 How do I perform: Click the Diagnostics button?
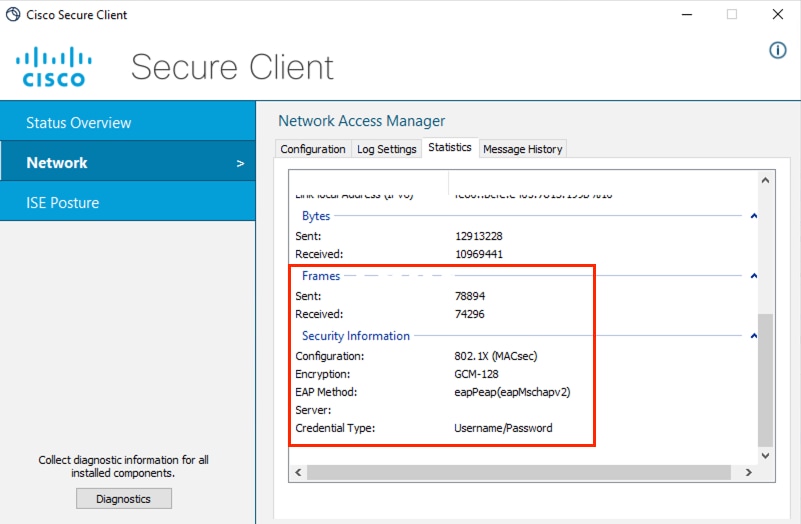(x=124, y=498)
